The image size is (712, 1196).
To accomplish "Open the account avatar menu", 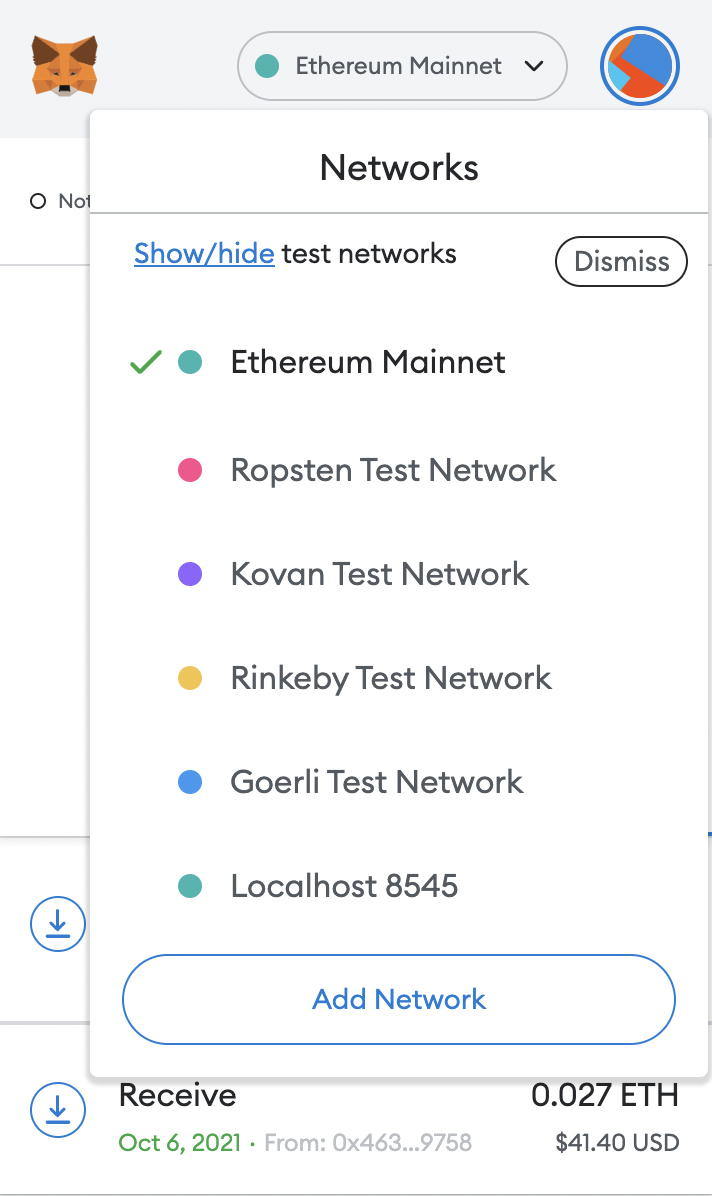I will (640, 67).
